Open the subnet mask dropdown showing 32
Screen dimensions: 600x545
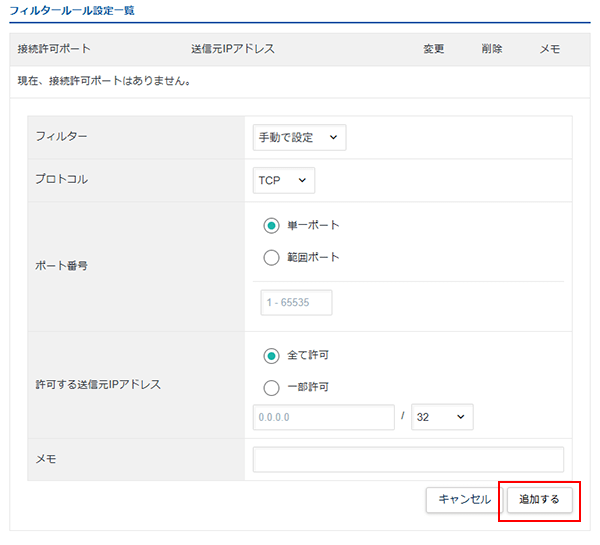point(441,417)
